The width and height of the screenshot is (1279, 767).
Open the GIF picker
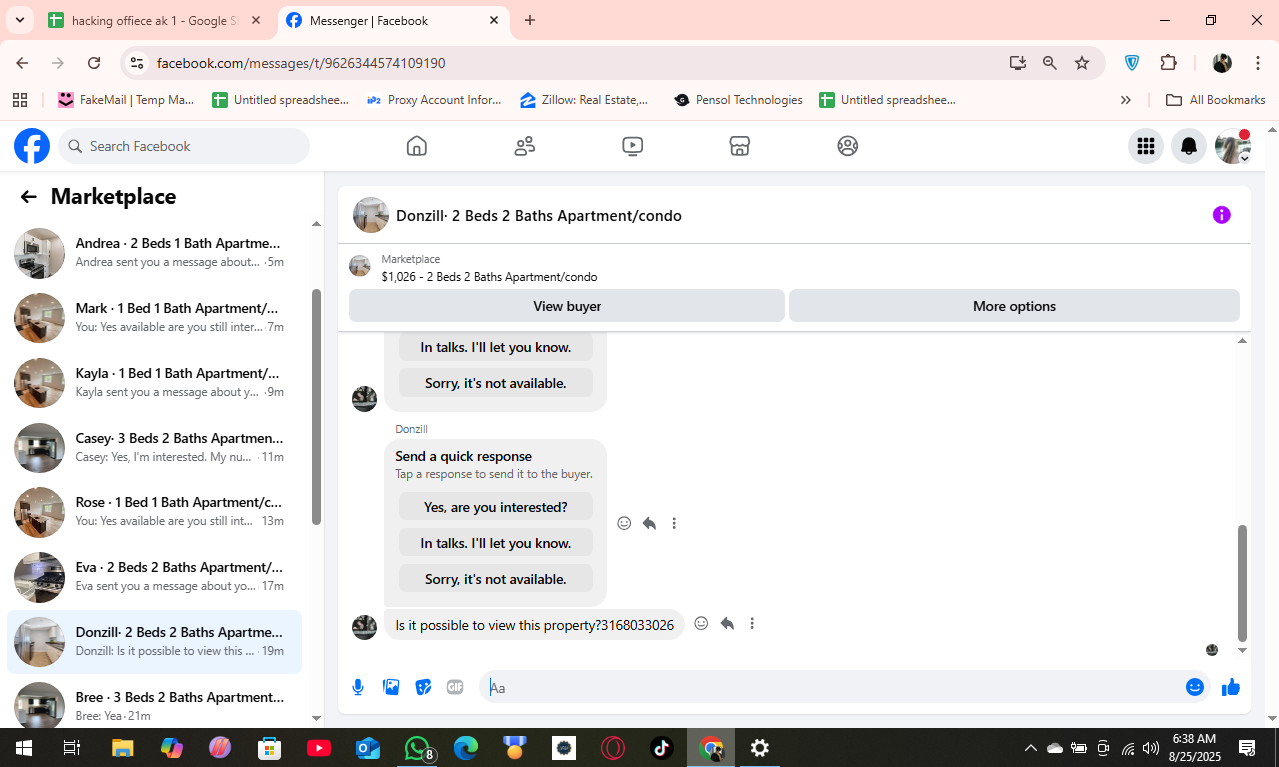(455, 687)
